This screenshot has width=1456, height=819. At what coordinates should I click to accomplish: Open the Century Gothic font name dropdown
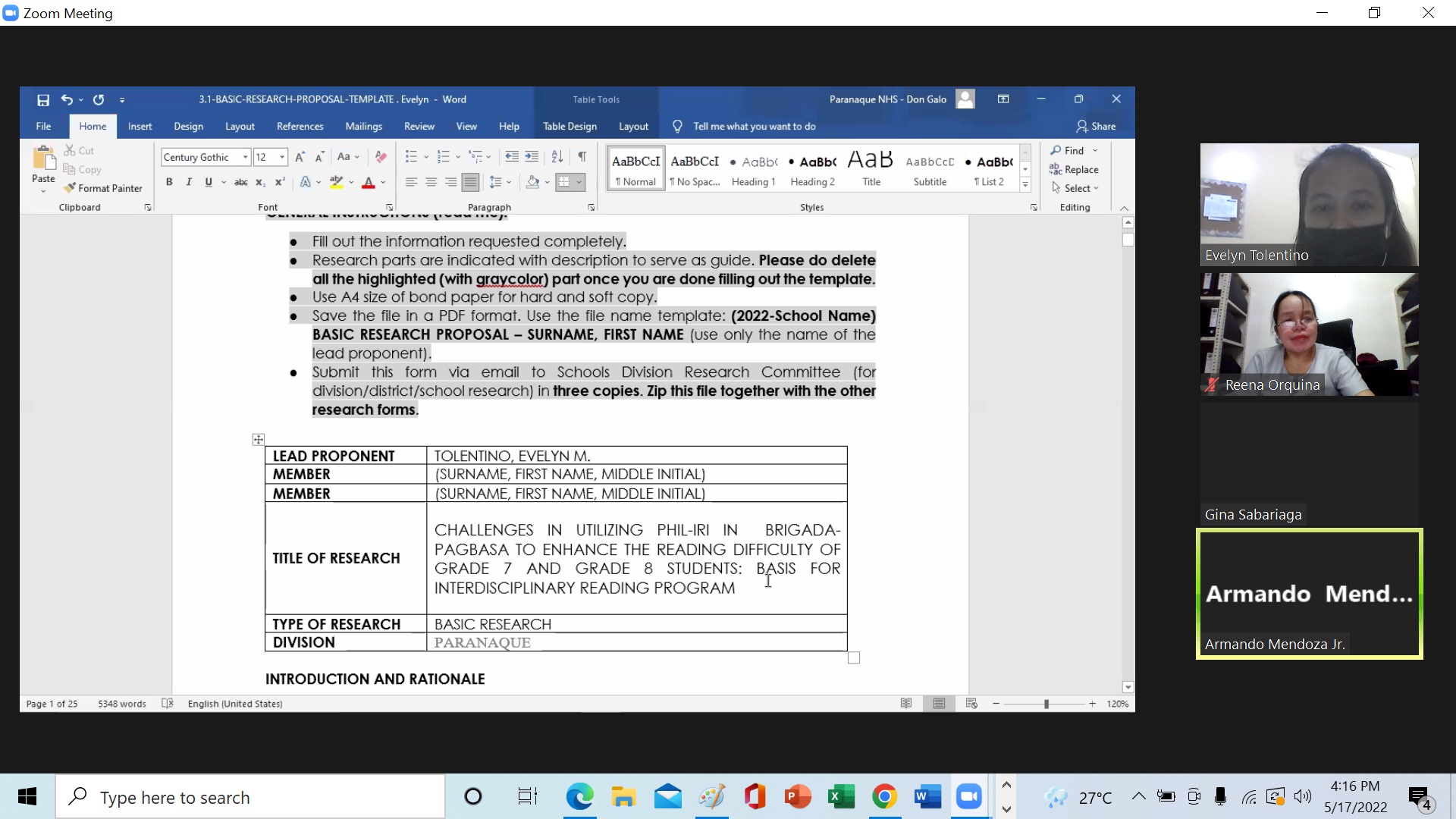245,157
